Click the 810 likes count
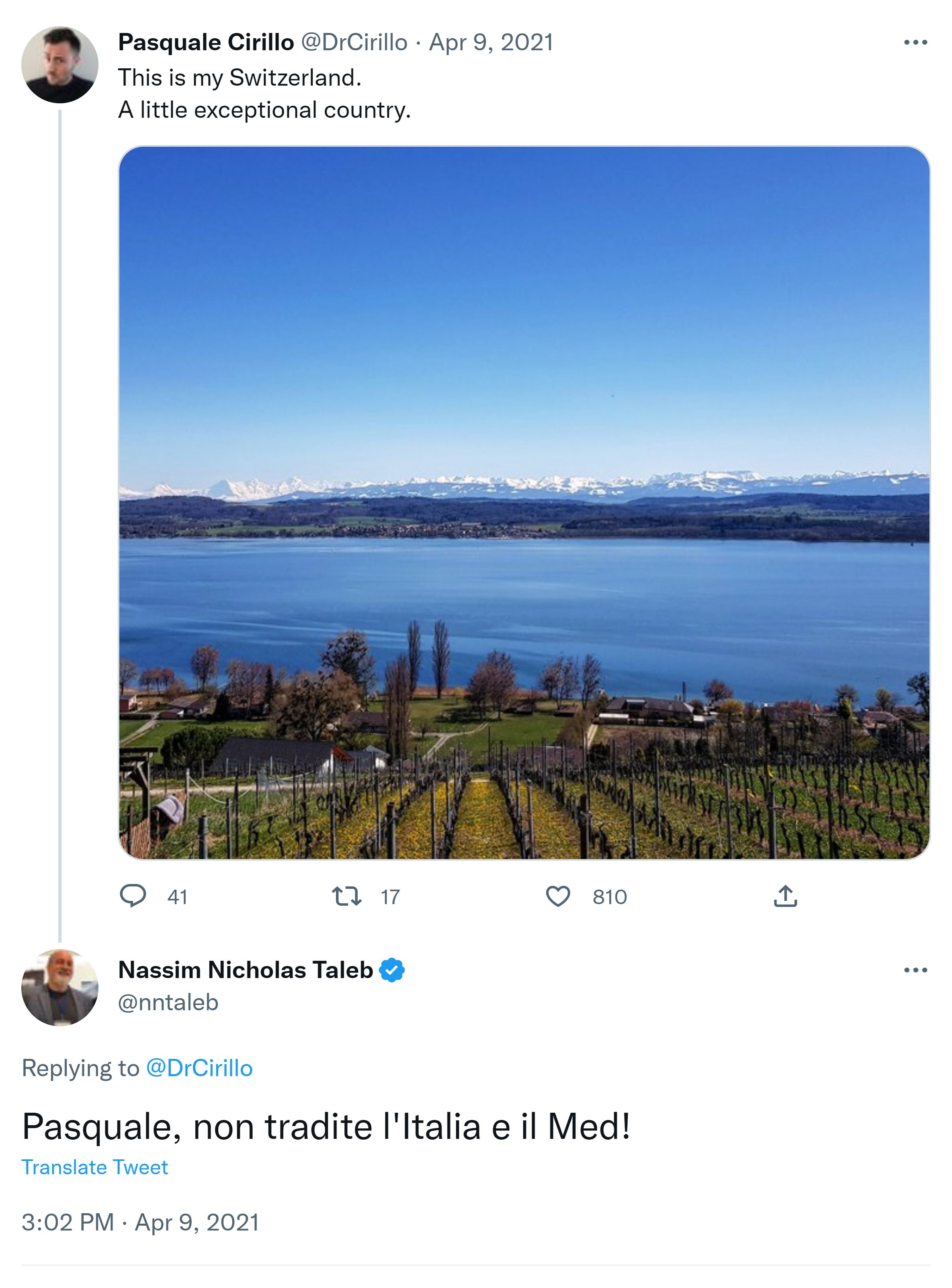952x1288 pixels. [x=610, y=897]
